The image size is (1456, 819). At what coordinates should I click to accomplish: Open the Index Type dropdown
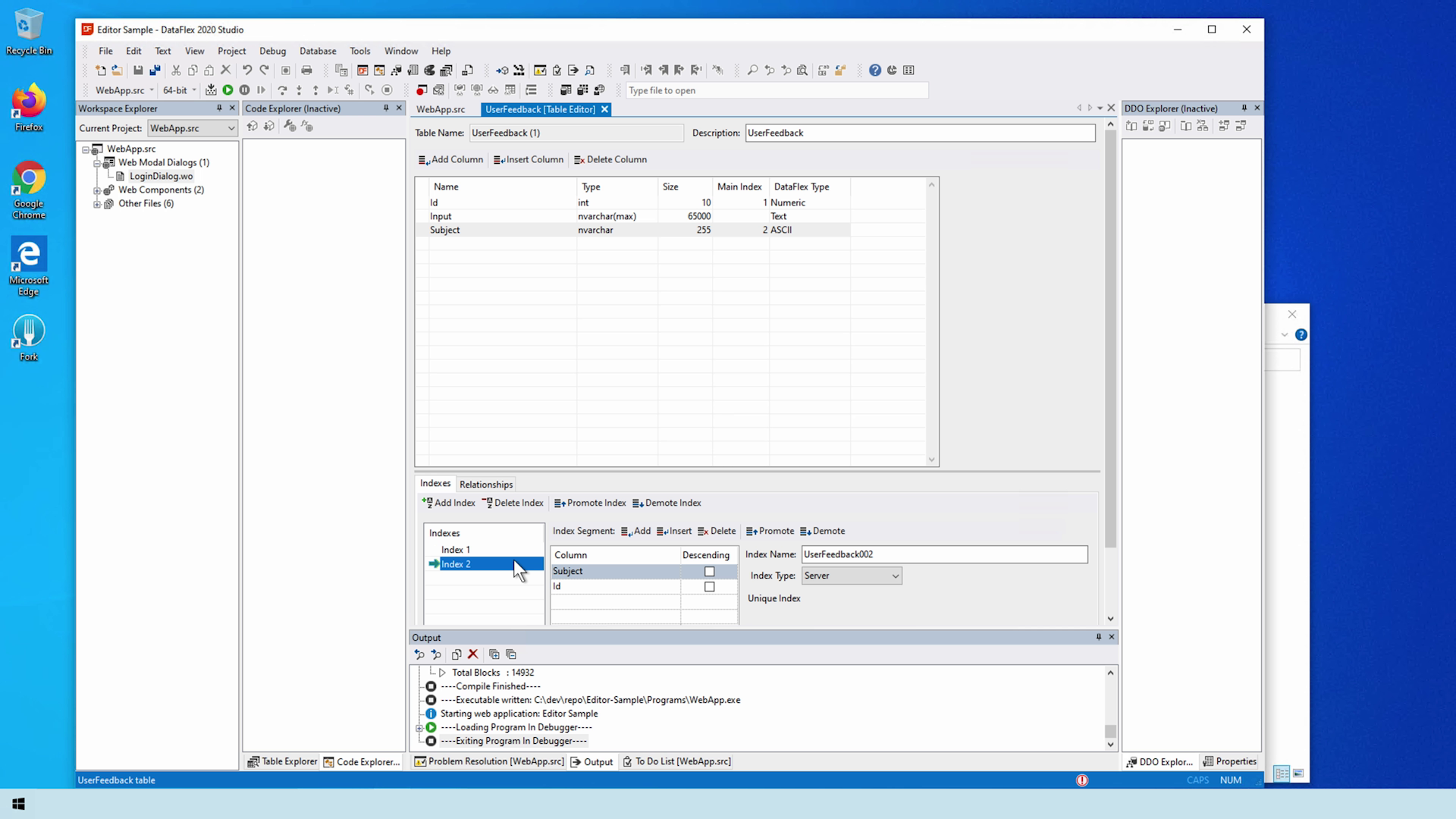tap(851, 576)
